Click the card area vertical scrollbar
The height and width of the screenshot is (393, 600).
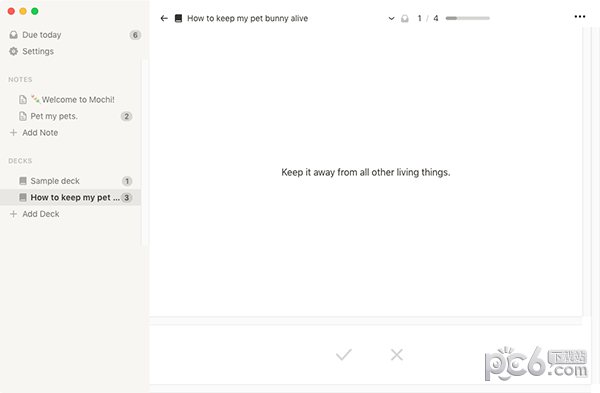pyautogui.click(x=586, y=171)
